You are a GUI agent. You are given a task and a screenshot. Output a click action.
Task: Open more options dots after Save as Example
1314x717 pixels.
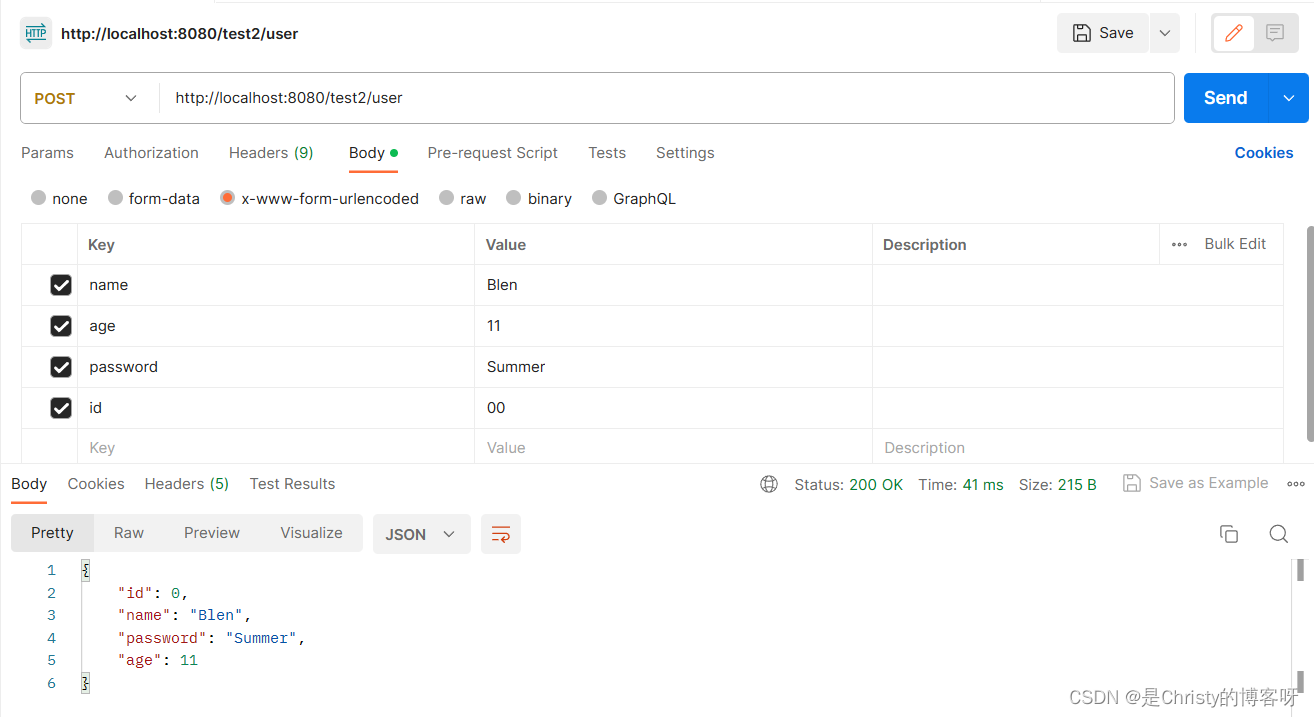click(x=1296, y=484)
